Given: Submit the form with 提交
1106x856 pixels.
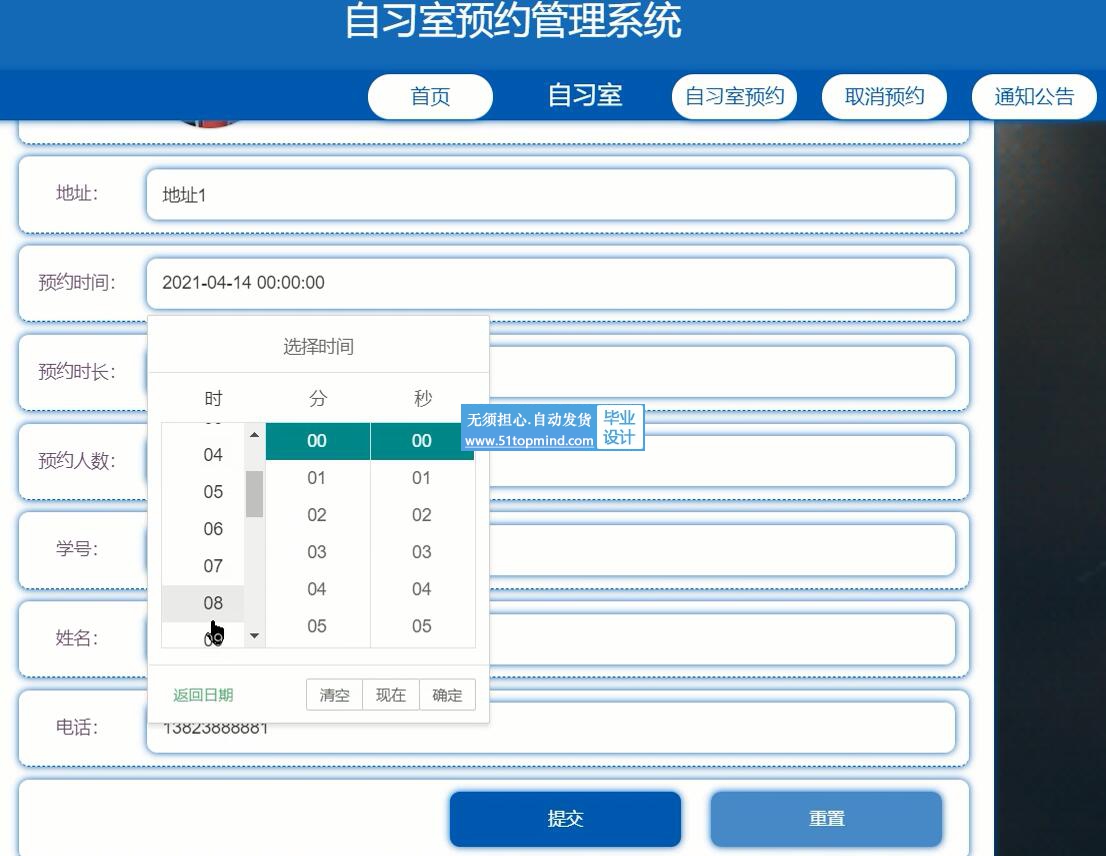Looking at the screenshot, I should (x=565, y=819).
